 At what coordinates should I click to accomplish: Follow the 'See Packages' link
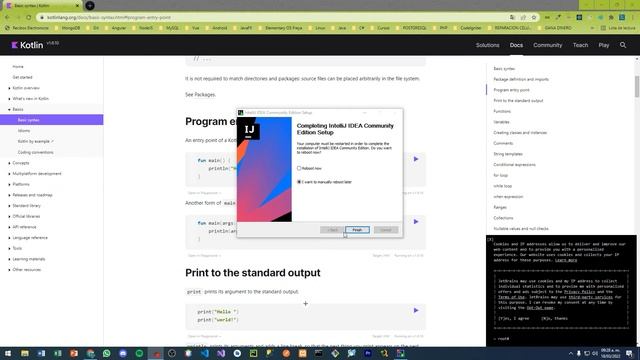click(x=204, y=95)
